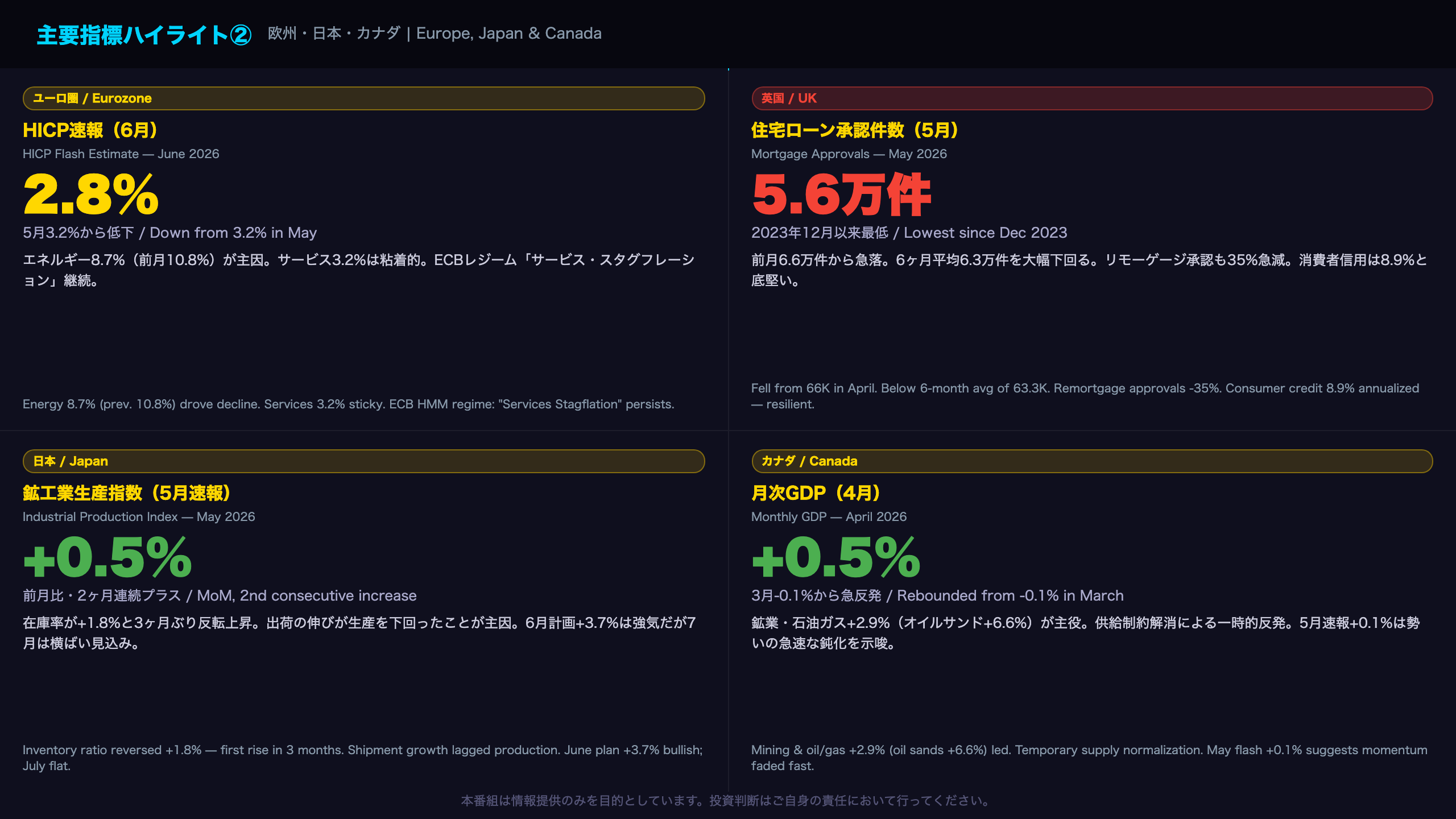Click the note 'Fell from 66K in April'
This screenshot has width=1456, height=819.
tap(1085, 396)
